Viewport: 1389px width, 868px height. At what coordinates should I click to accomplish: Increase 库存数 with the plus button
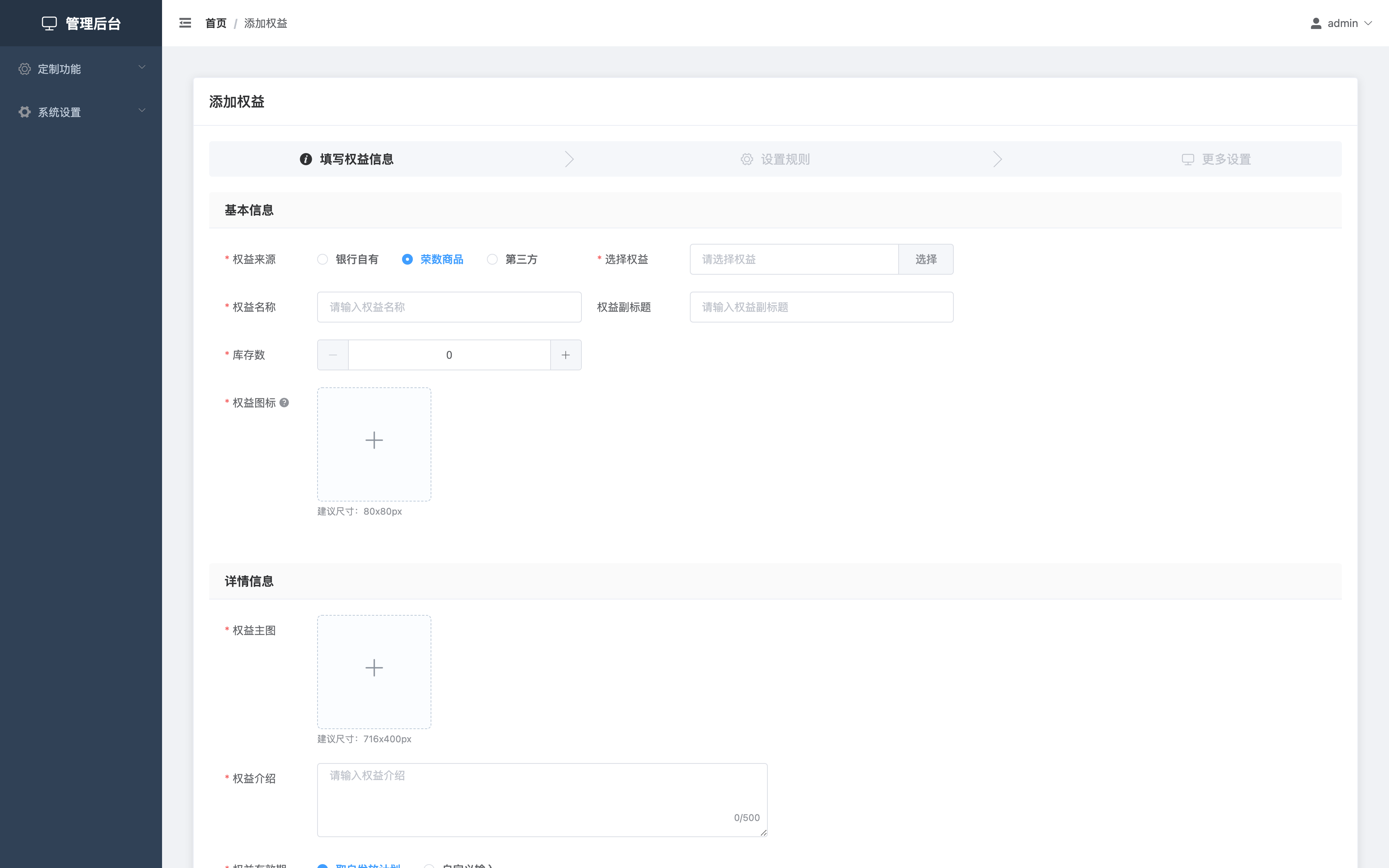[566, 355]
